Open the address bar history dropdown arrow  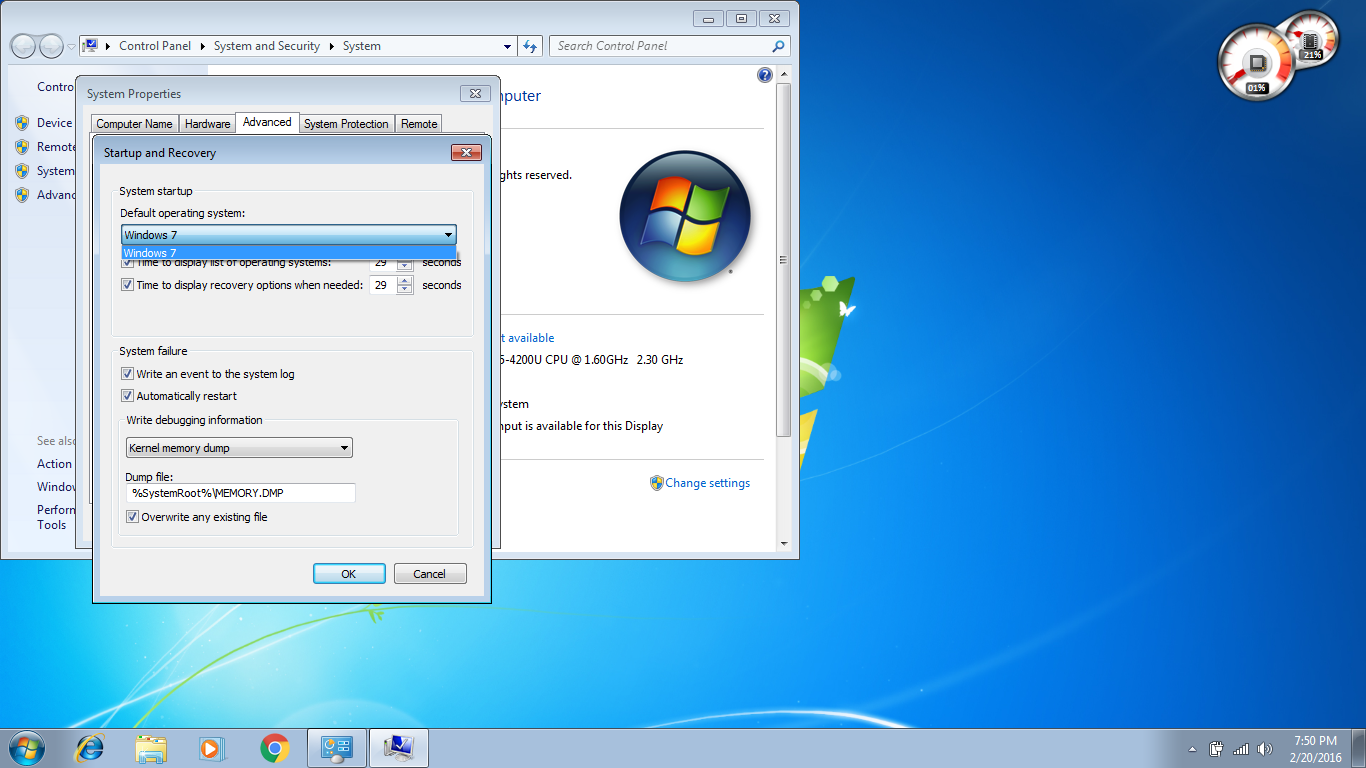pyautogui.click(x=508, y=46)
